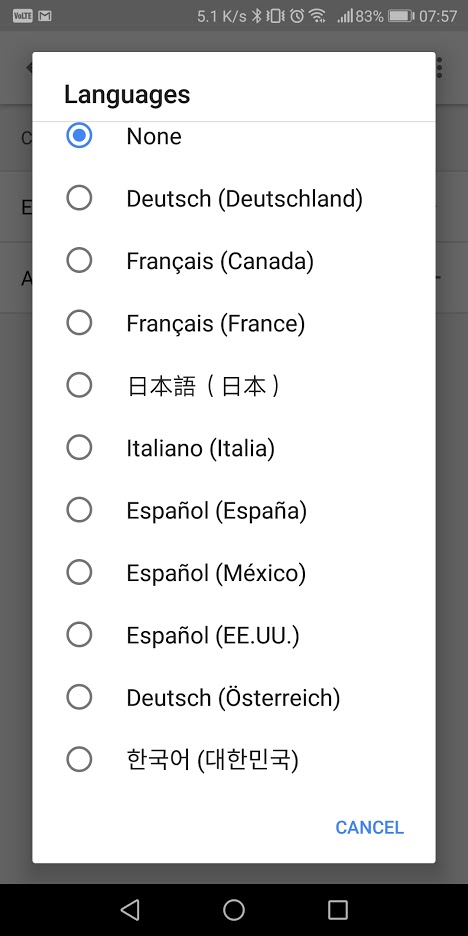Viewport: 468px width, 936px height.
Task: Tap the Bluetooth status icon
Action: [257, 16]
